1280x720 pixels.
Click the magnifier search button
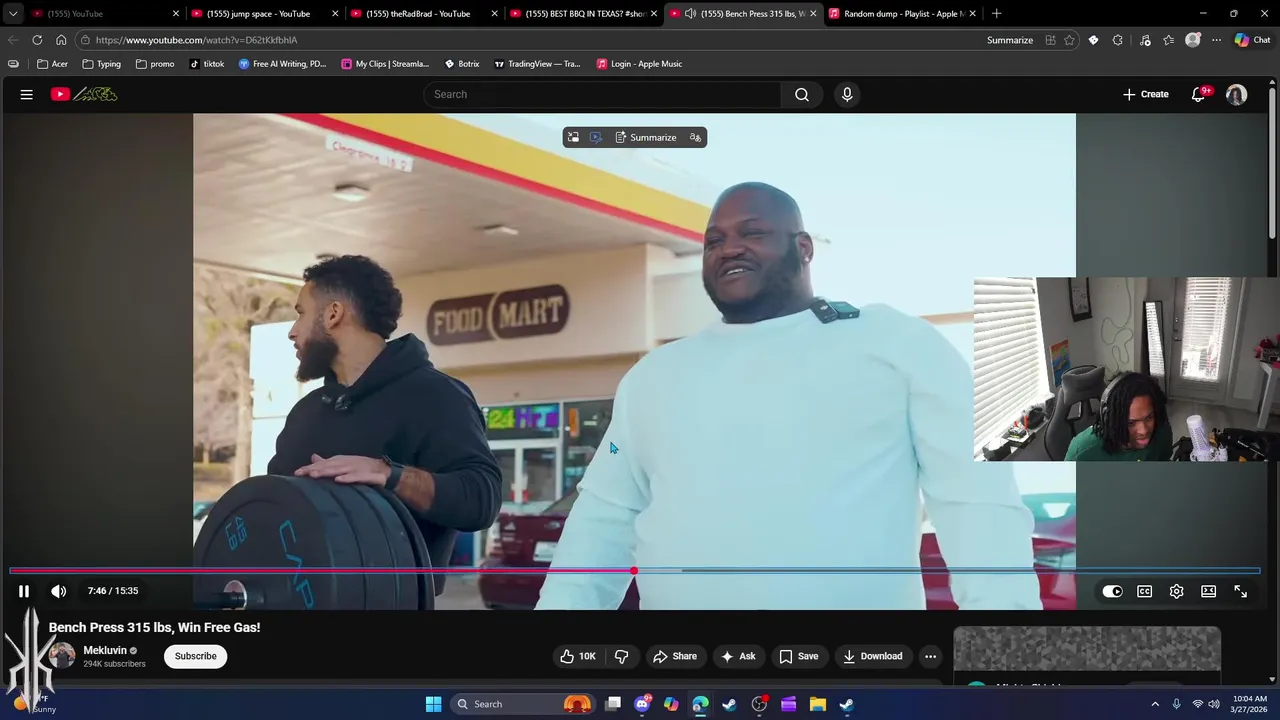[x=802, y=94]
